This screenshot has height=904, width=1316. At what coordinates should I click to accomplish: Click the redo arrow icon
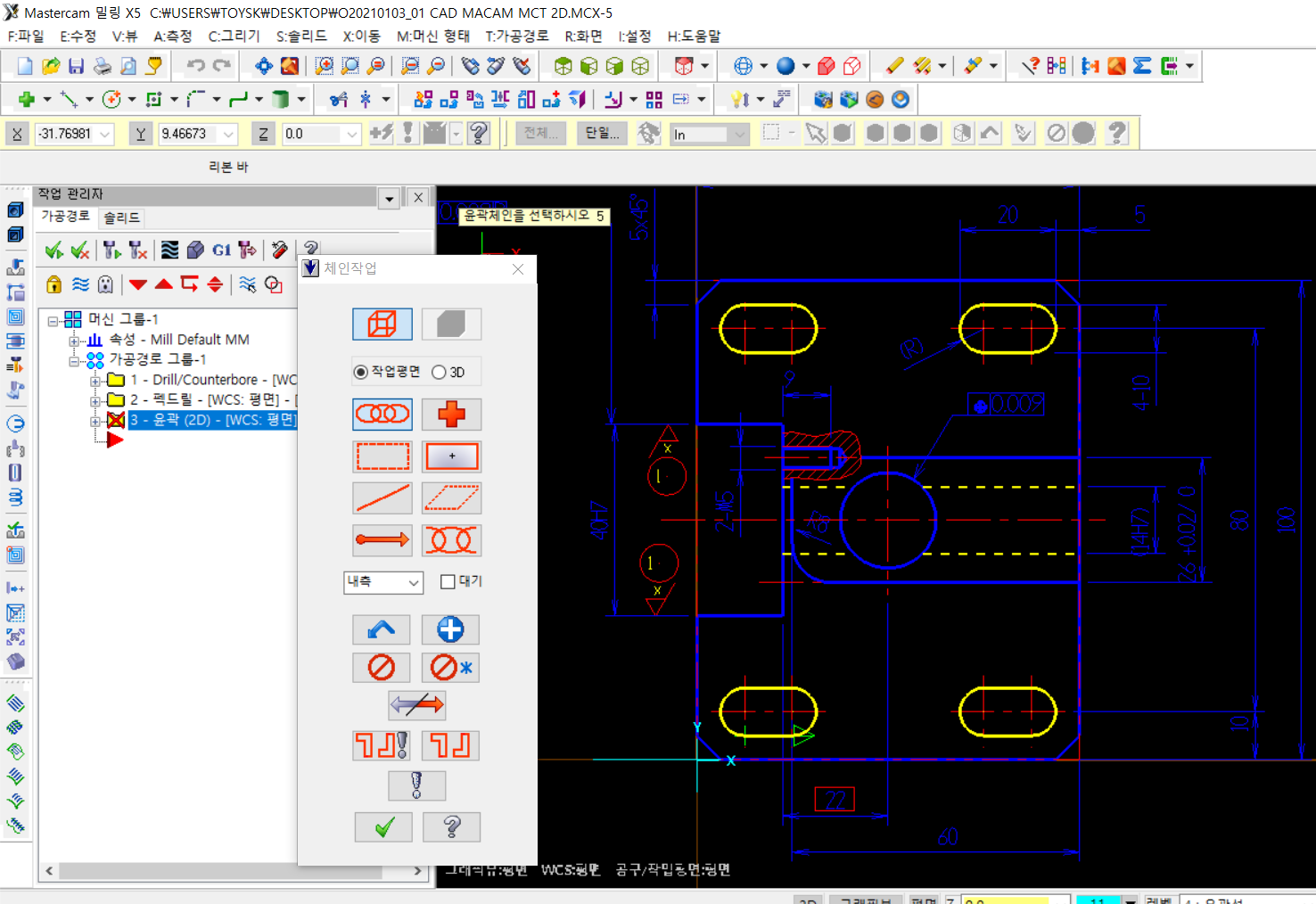223,66
